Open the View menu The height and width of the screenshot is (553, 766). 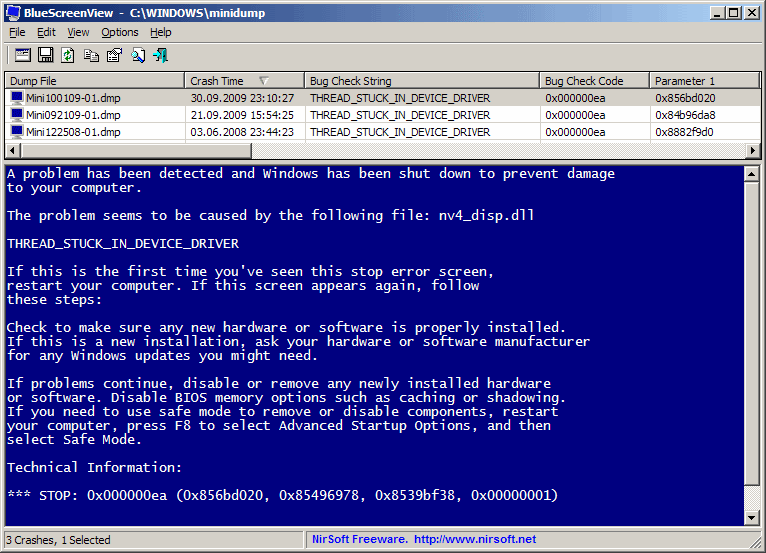click(78, 32)
